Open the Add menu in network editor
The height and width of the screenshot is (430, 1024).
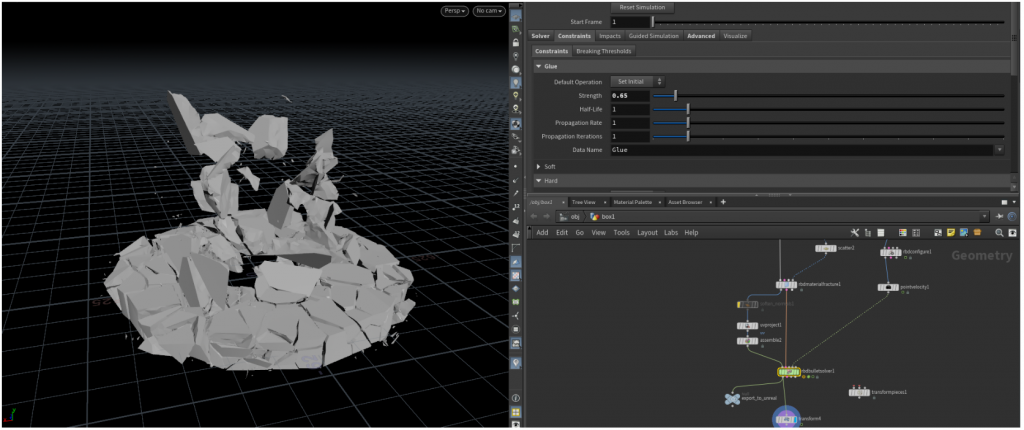coord(542,233)
